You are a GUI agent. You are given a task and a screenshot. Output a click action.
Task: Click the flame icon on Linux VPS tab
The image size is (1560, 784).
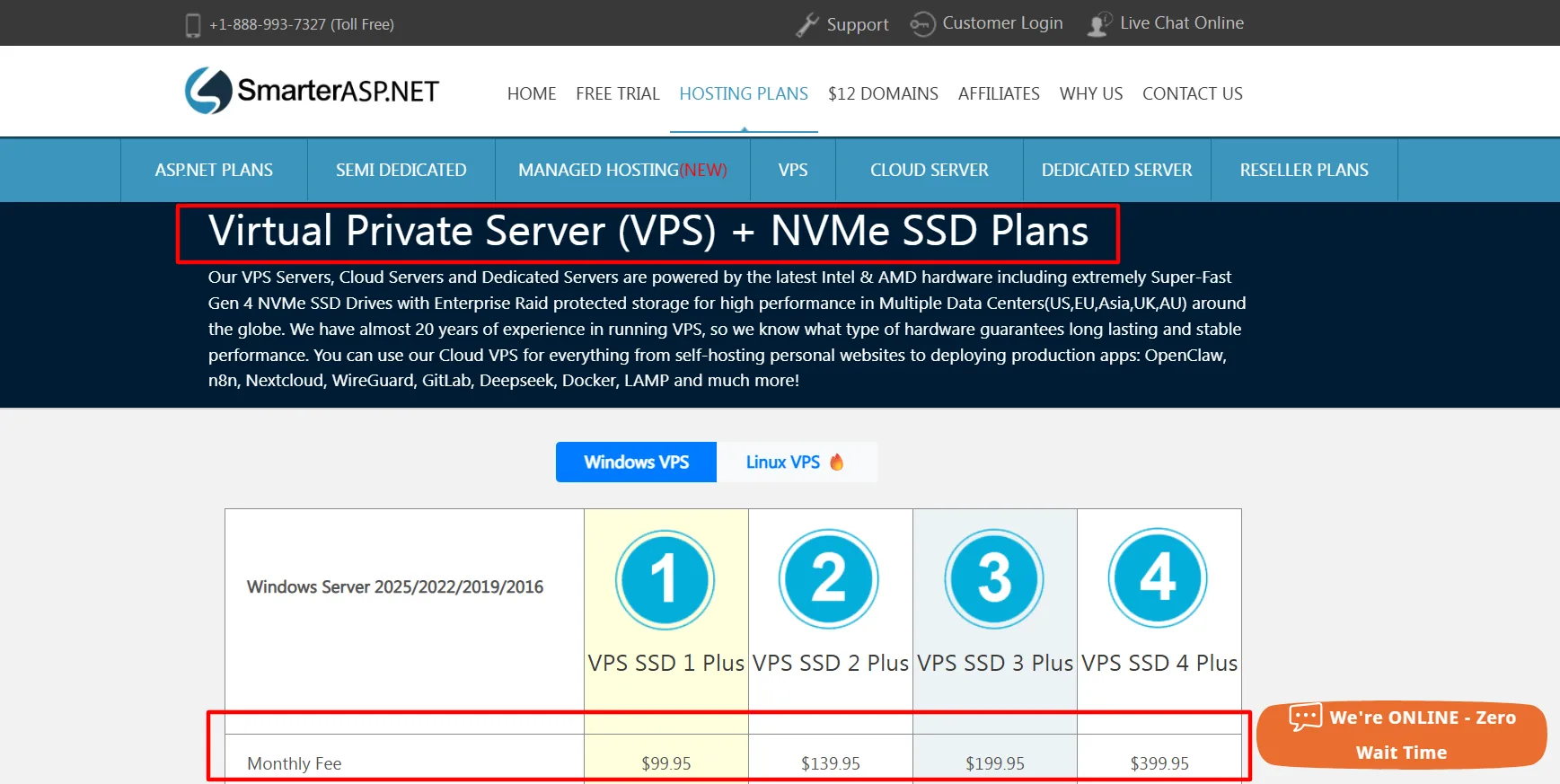click(x=837, y=462)
